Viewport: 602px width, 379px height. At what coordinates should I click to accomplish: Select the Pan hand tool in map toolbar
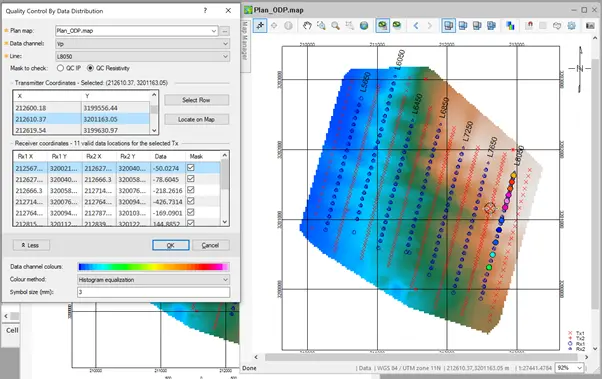pos(307,26)
